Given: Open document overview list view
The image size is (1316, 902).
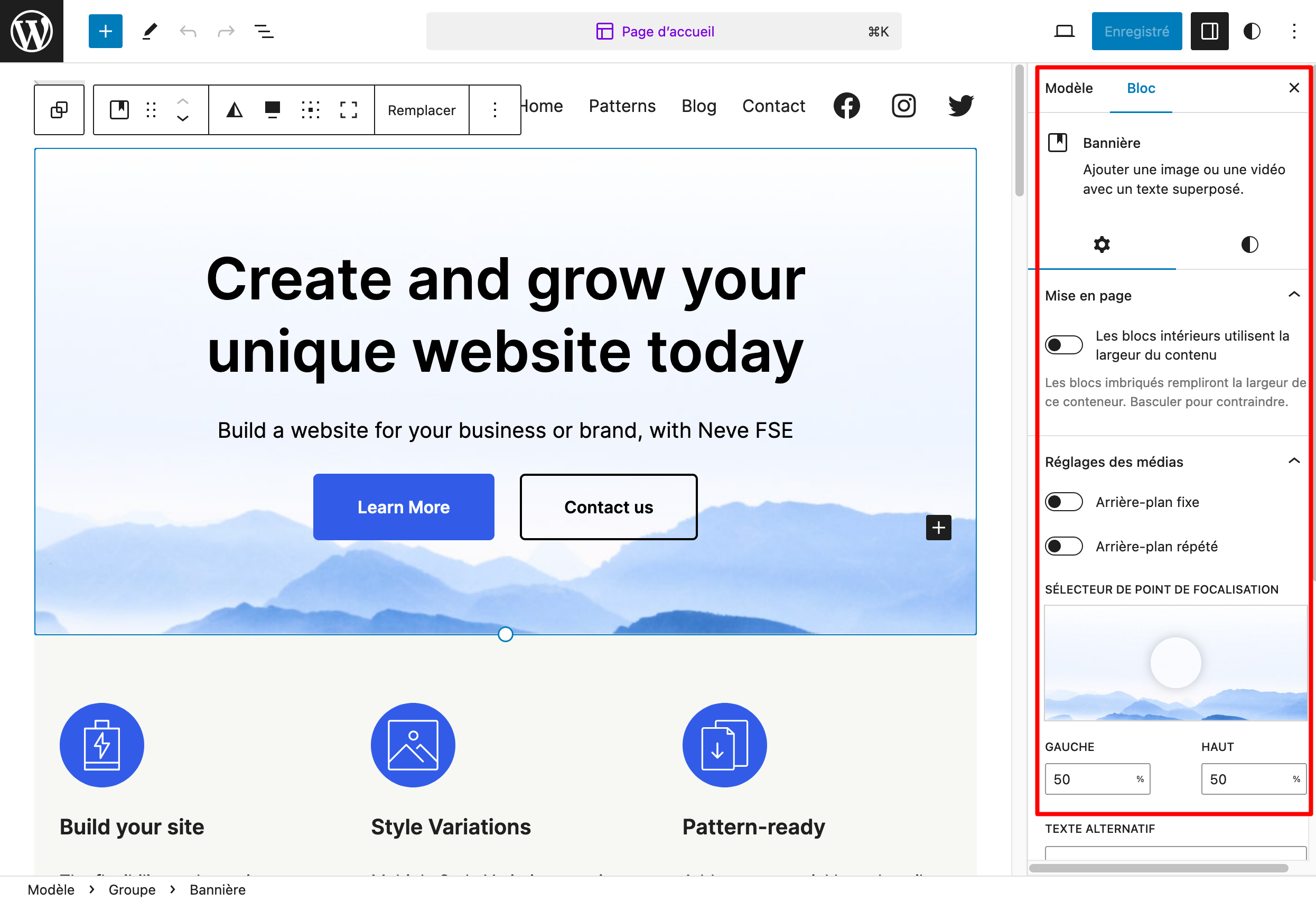Looking at the screenshot, I should tap(264, 31).
